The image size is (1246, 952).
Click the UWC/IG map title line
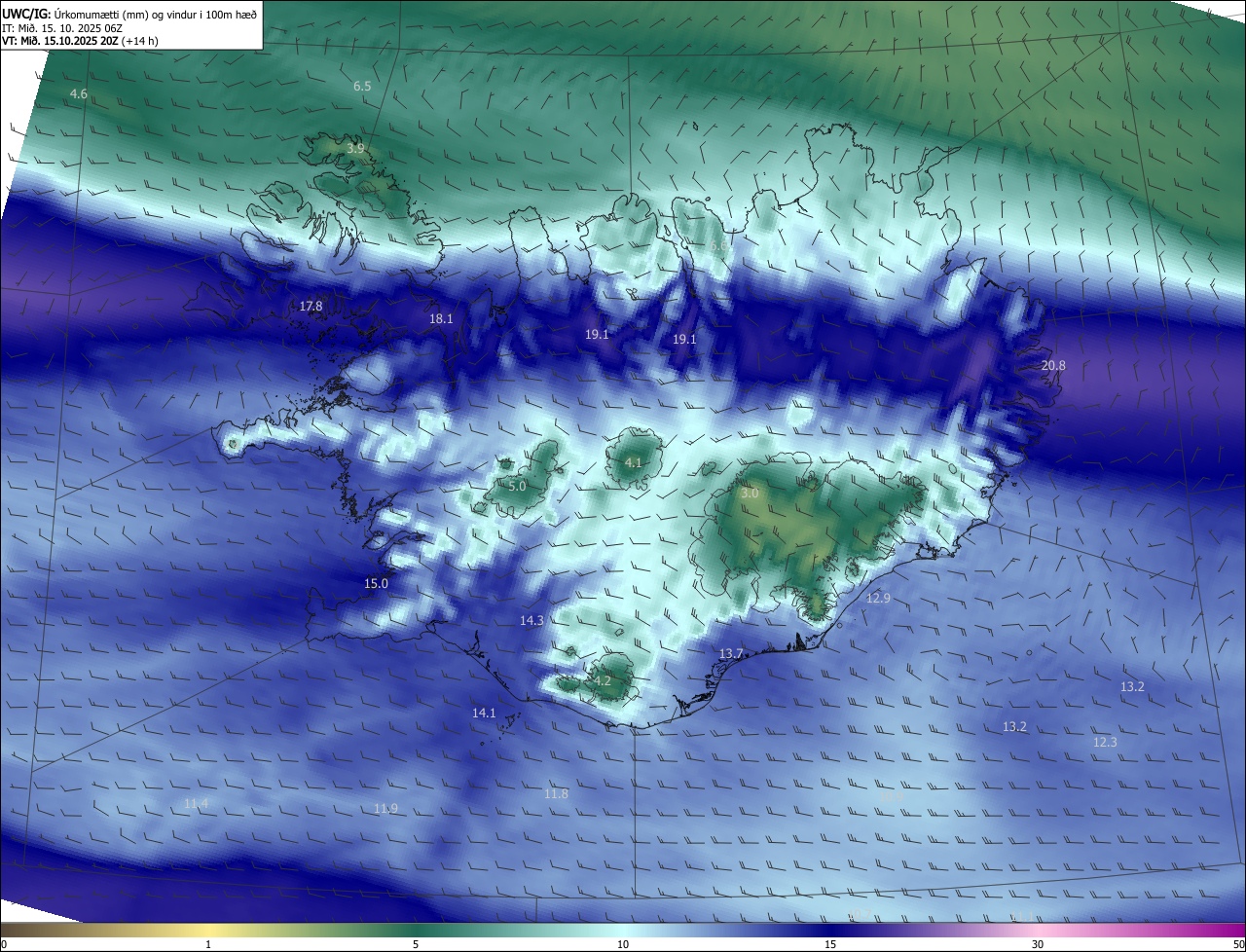point(131,13)
